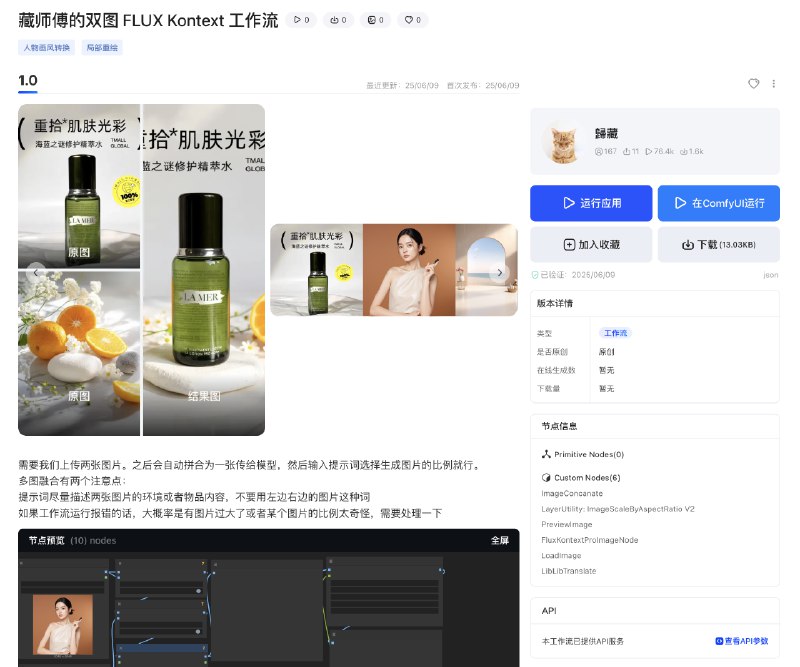Viewport: 800px width, 667px height.
Task: Click the Primitive Nodes(0) label
Action: pos(589,454)
